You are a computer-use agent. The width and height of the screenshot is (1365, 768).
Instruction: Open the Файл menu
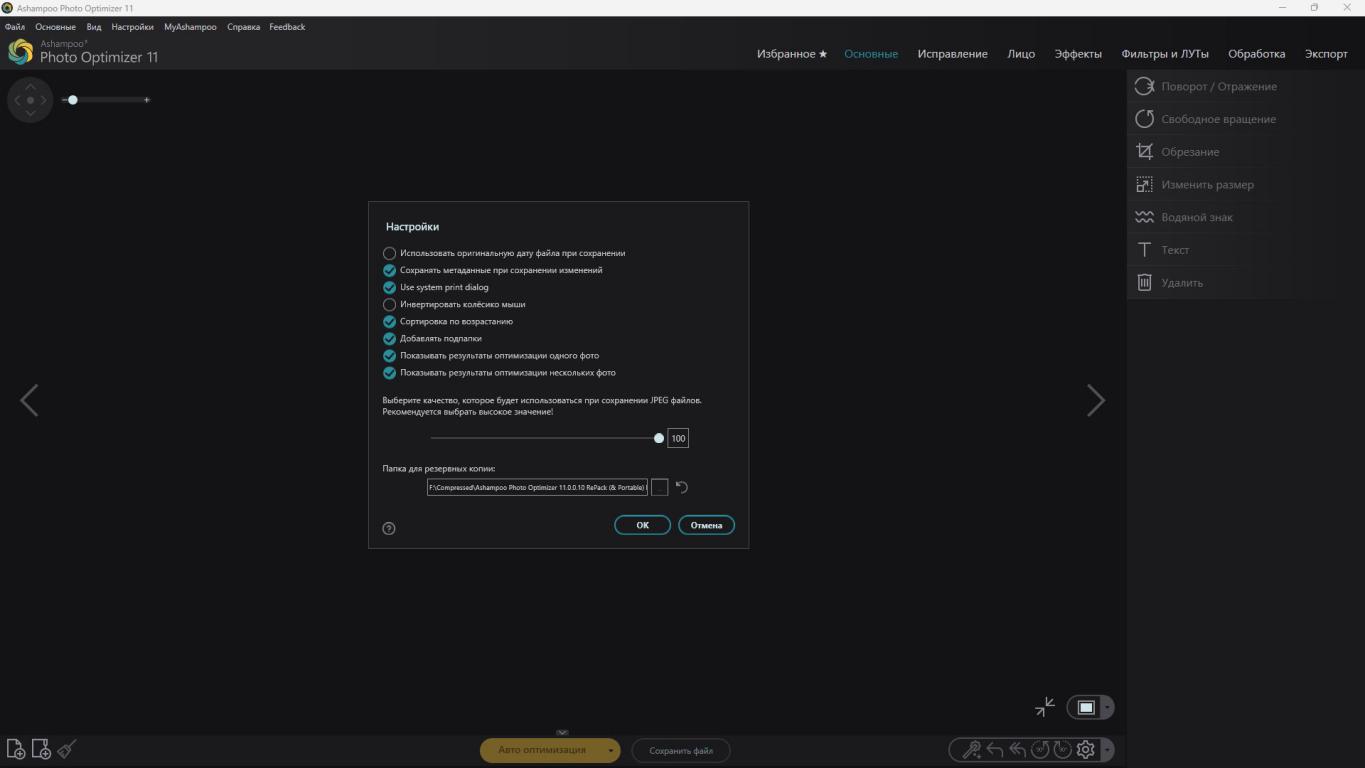click(x=15, y=27)
